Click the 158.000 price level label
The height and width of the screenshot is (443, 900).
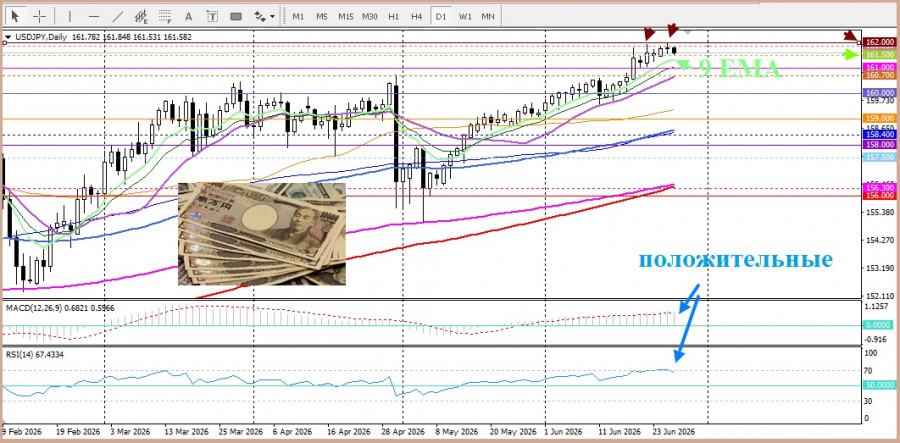pos(879,144)
